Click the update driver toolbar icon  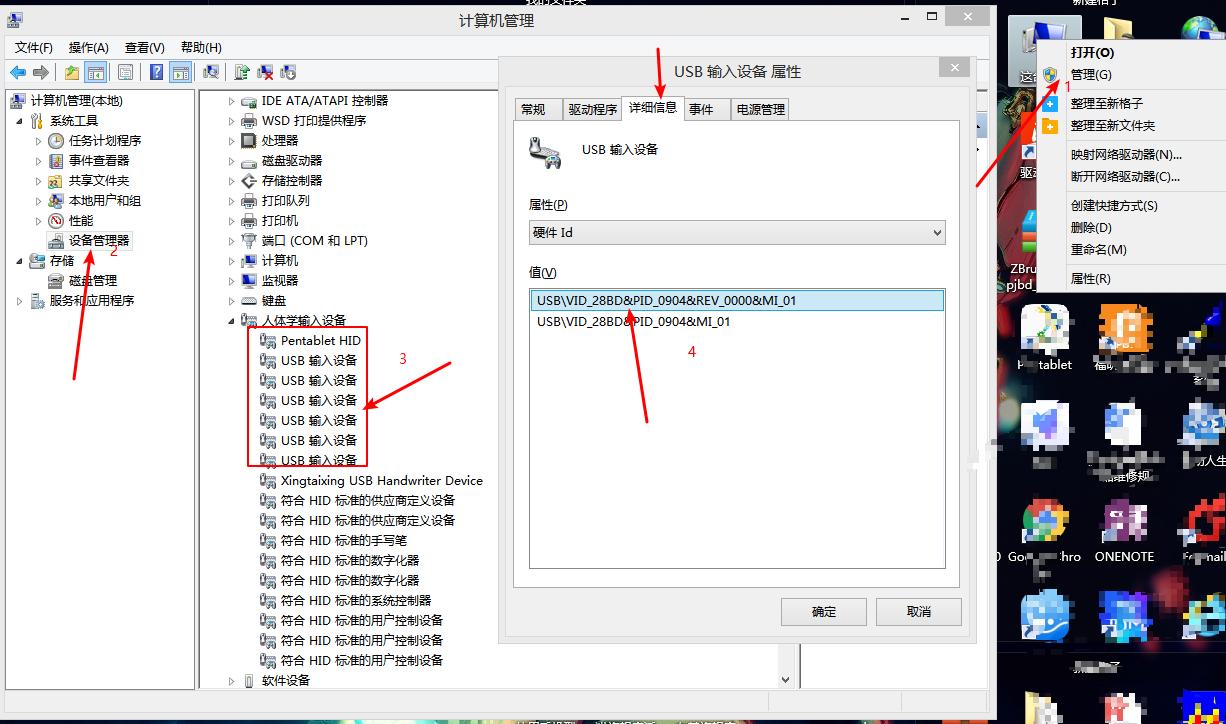(240, 71)
